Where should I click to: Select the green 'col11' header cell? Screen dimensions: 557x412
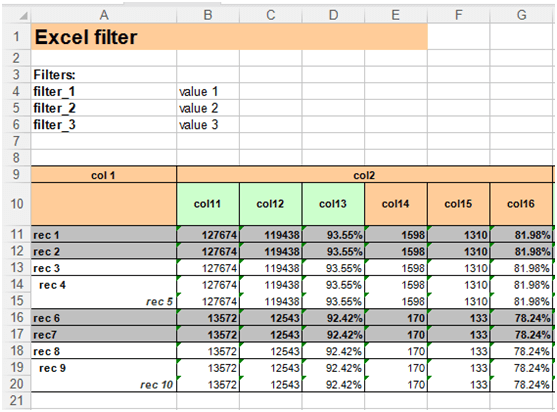click(x=208, y=204)
